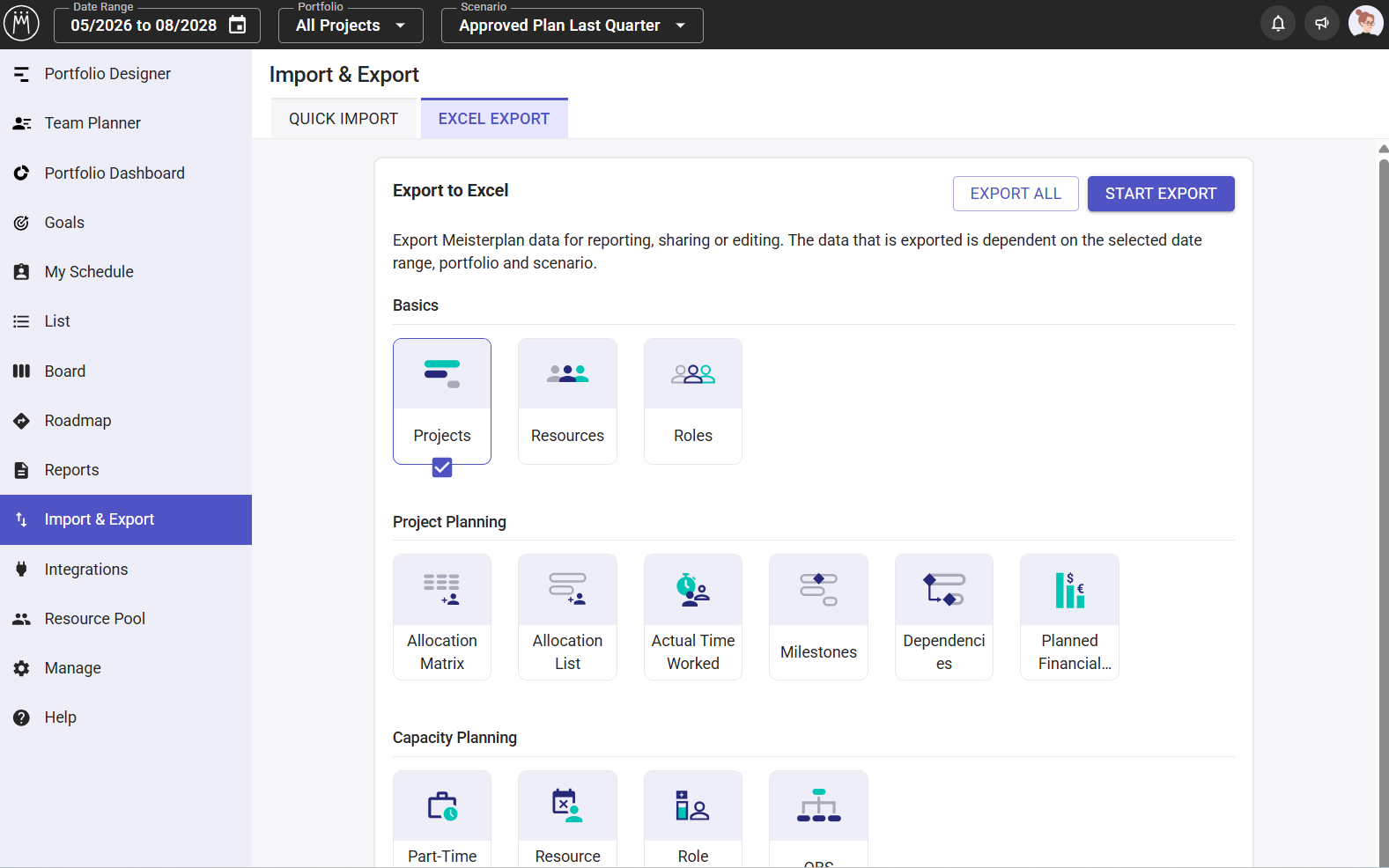Uncheck the Projects export checkbox
Screen dimensions: 1389x868
point(442,467)
